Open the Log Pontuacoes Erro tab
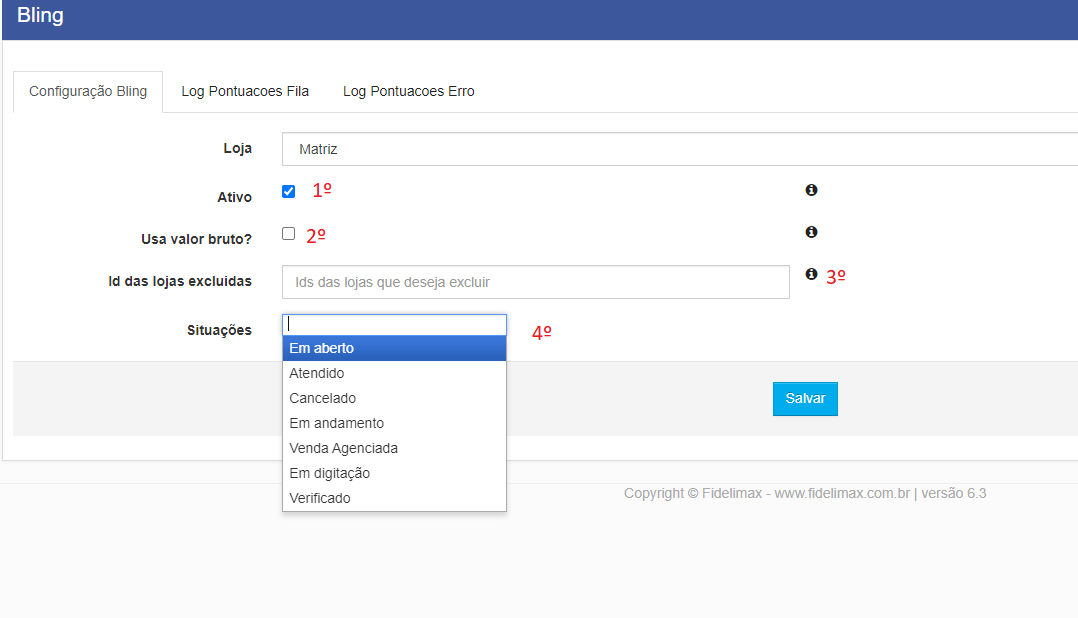This screenshot has width=1078, height=618. (408, 91)
